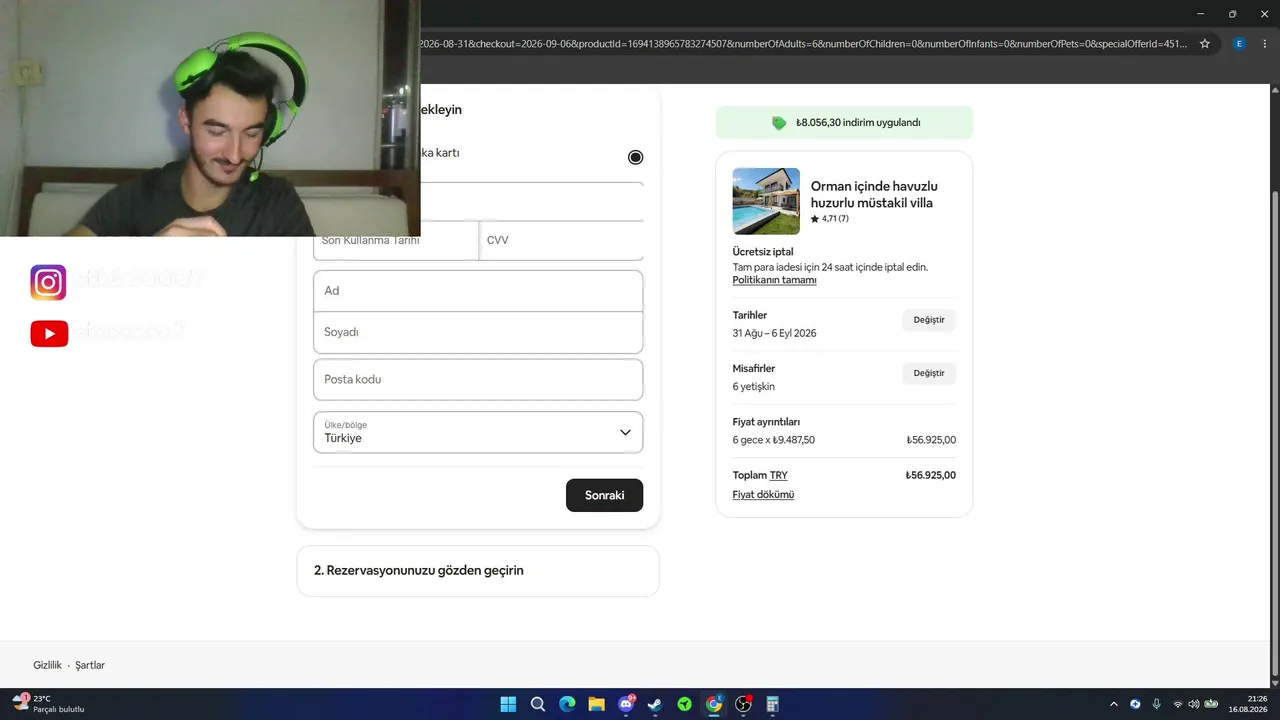Click the dates text 31 Ağu – 6 Eyl 2026

(774, 333)
